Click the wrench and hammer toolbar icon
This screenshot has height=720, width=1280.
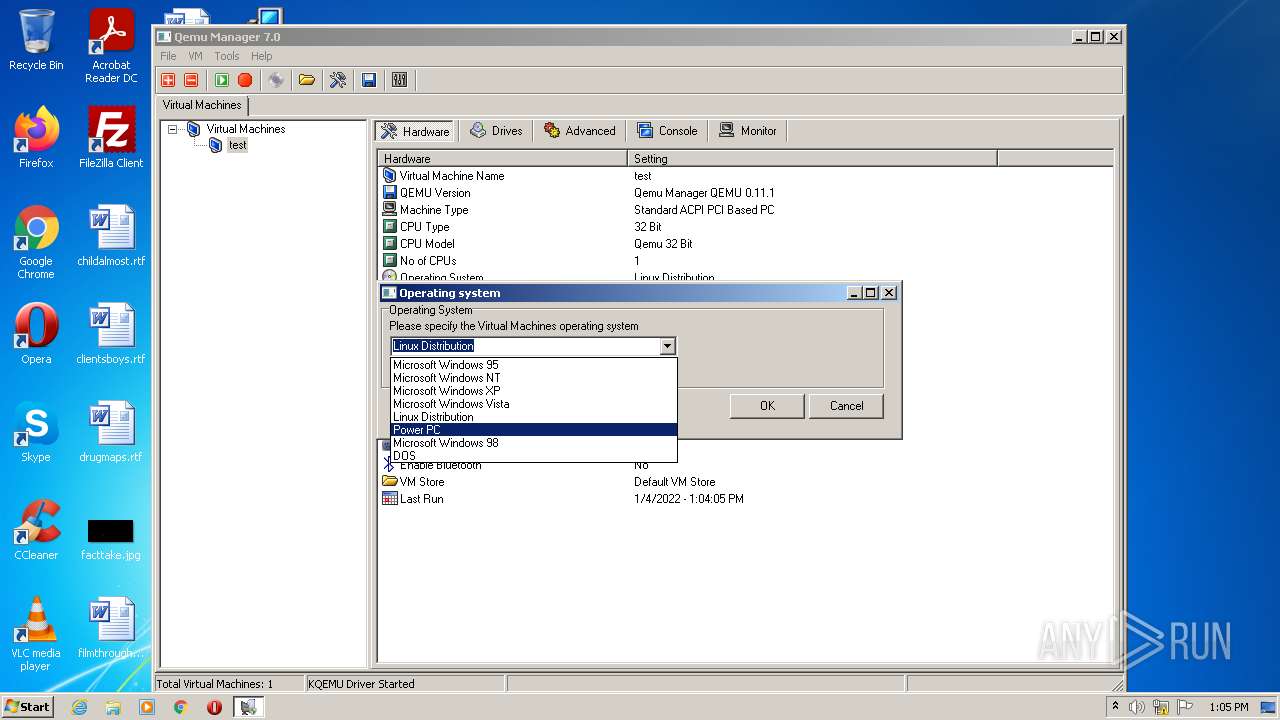(x=338, y=80)
